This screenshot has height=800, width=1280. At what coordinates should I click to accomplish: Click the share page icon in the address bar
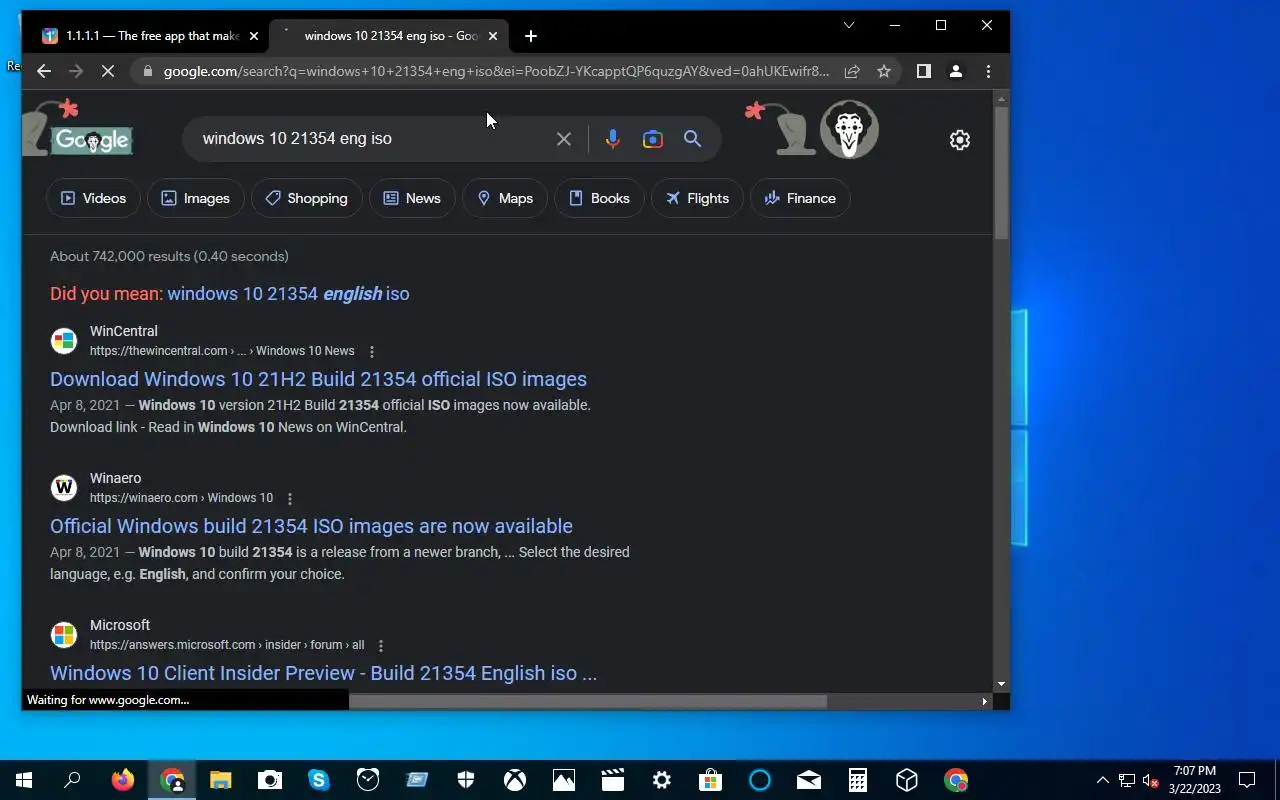pyautogui.click(x=852, y=71)
